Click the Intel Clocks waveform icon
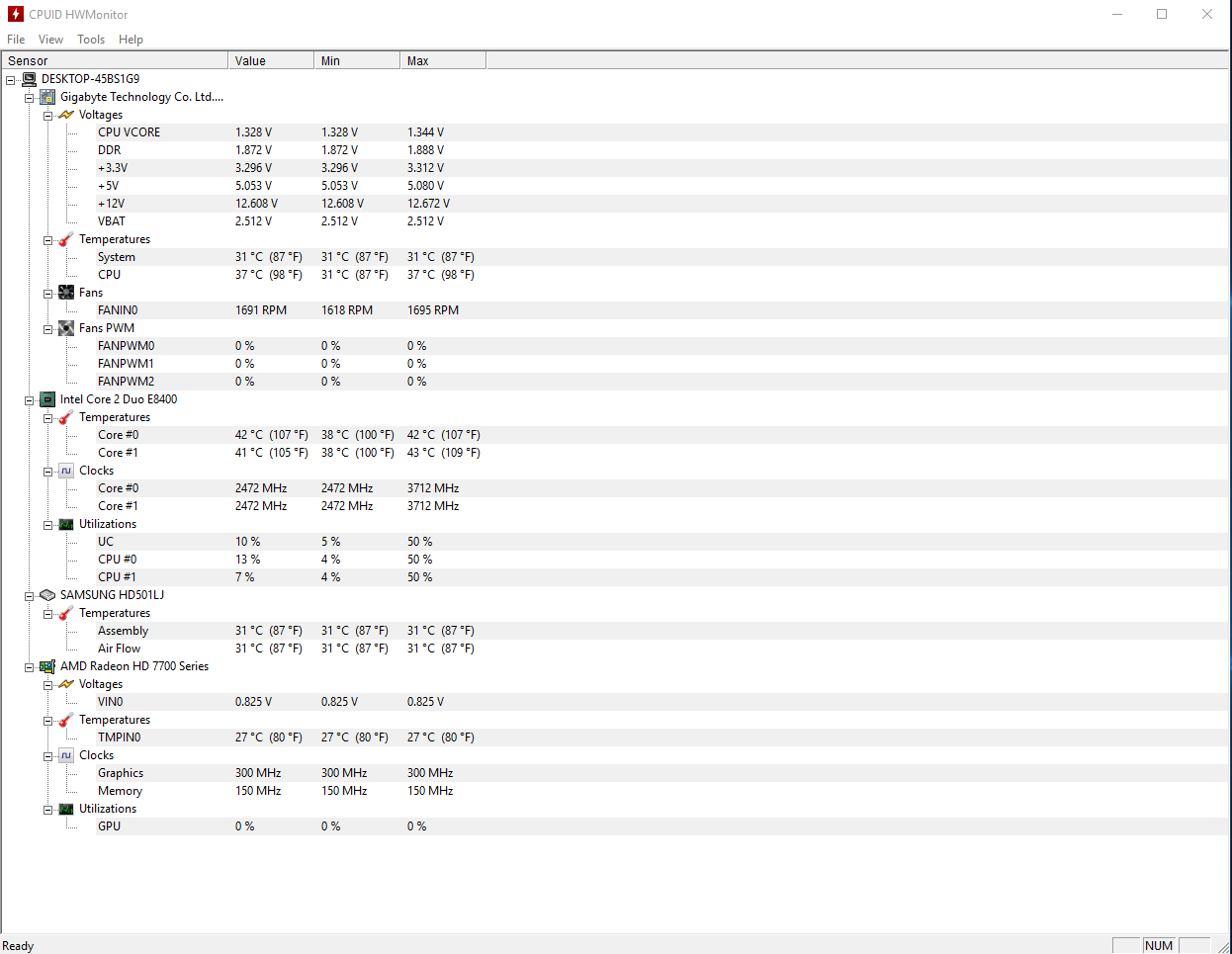The height and width of the screenshot is (954, 1232). (x=66, y=471)
